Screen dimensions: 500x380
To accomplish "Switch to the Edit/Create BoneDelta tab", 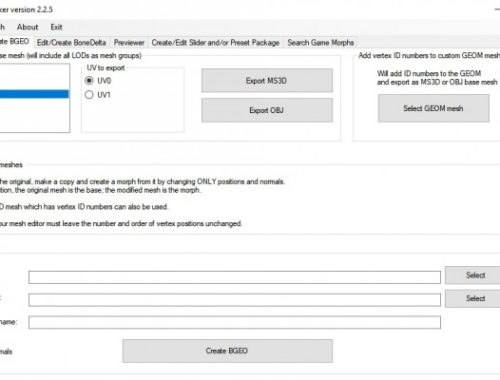I will click(x=71, y=43).
